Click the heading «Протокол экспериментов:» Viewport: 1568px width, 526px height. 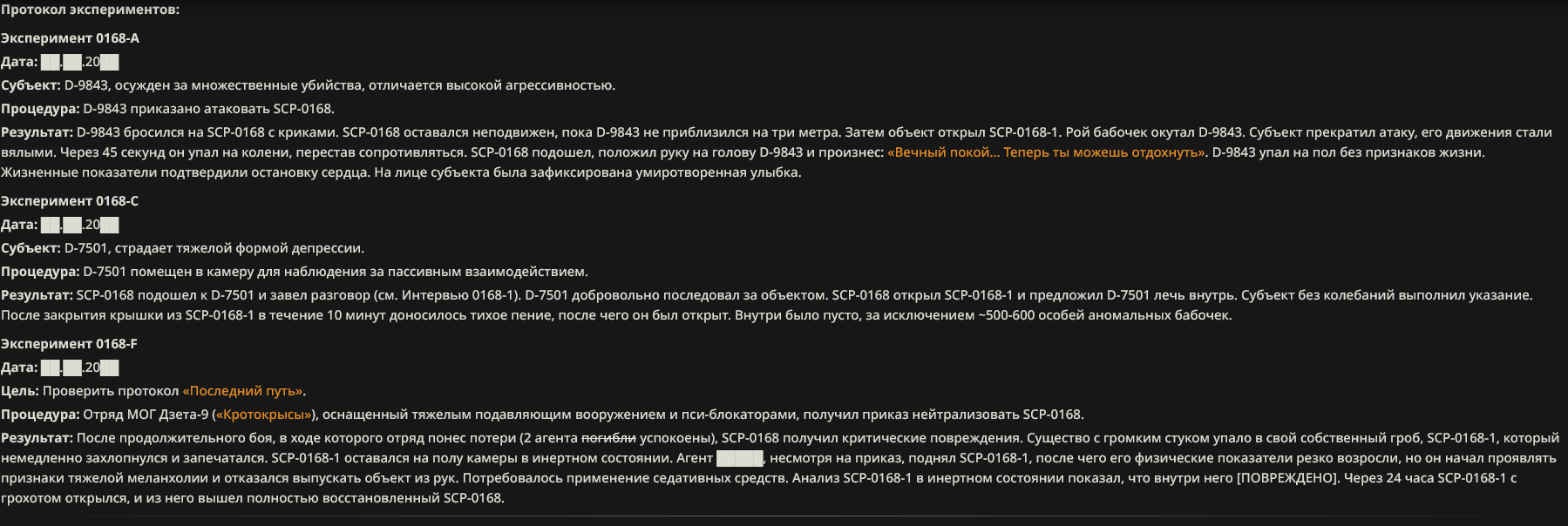(90, 10)
